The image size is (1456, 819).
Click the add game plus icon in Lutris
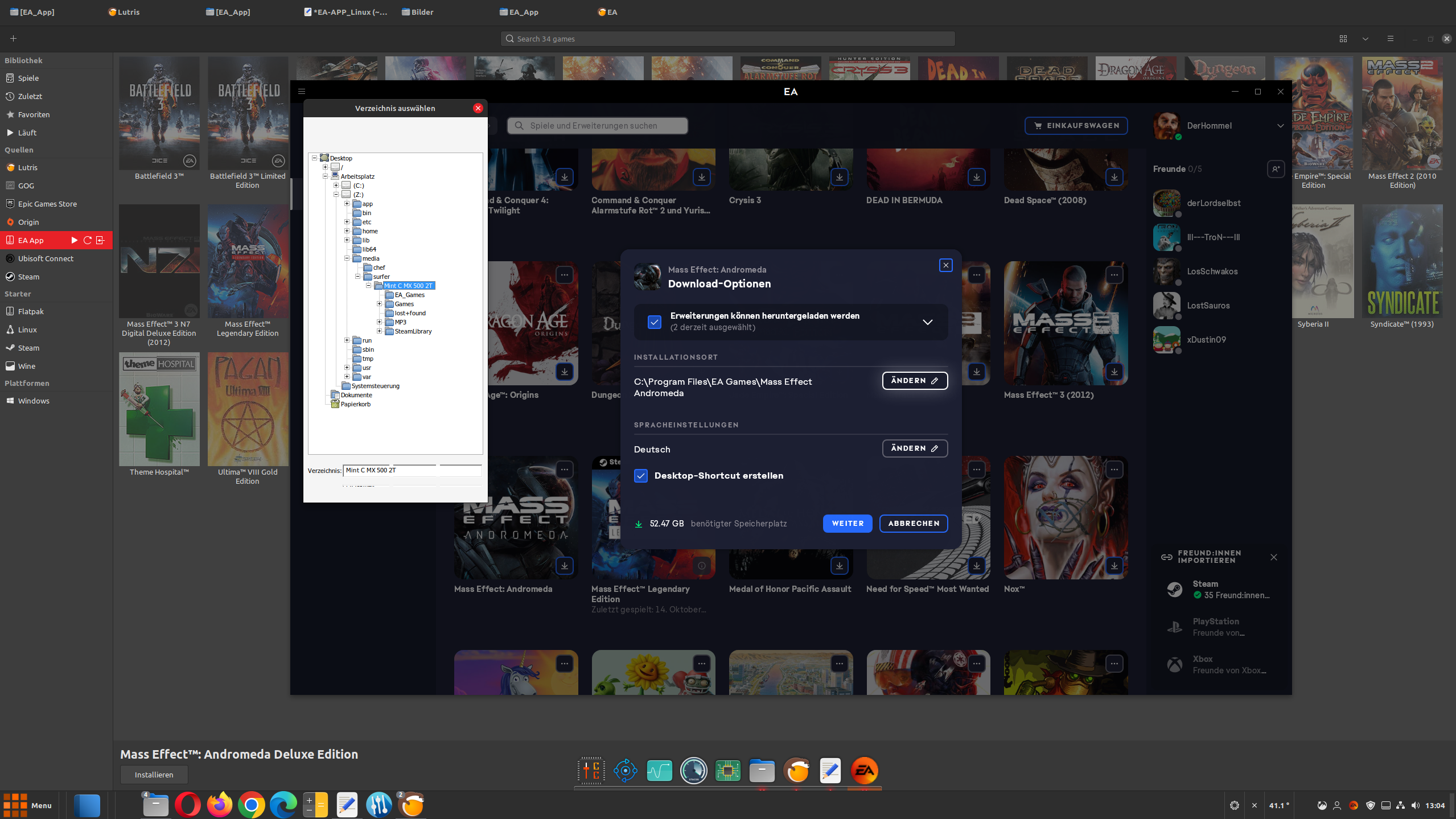pyautogui.click(x=14, y=39)
